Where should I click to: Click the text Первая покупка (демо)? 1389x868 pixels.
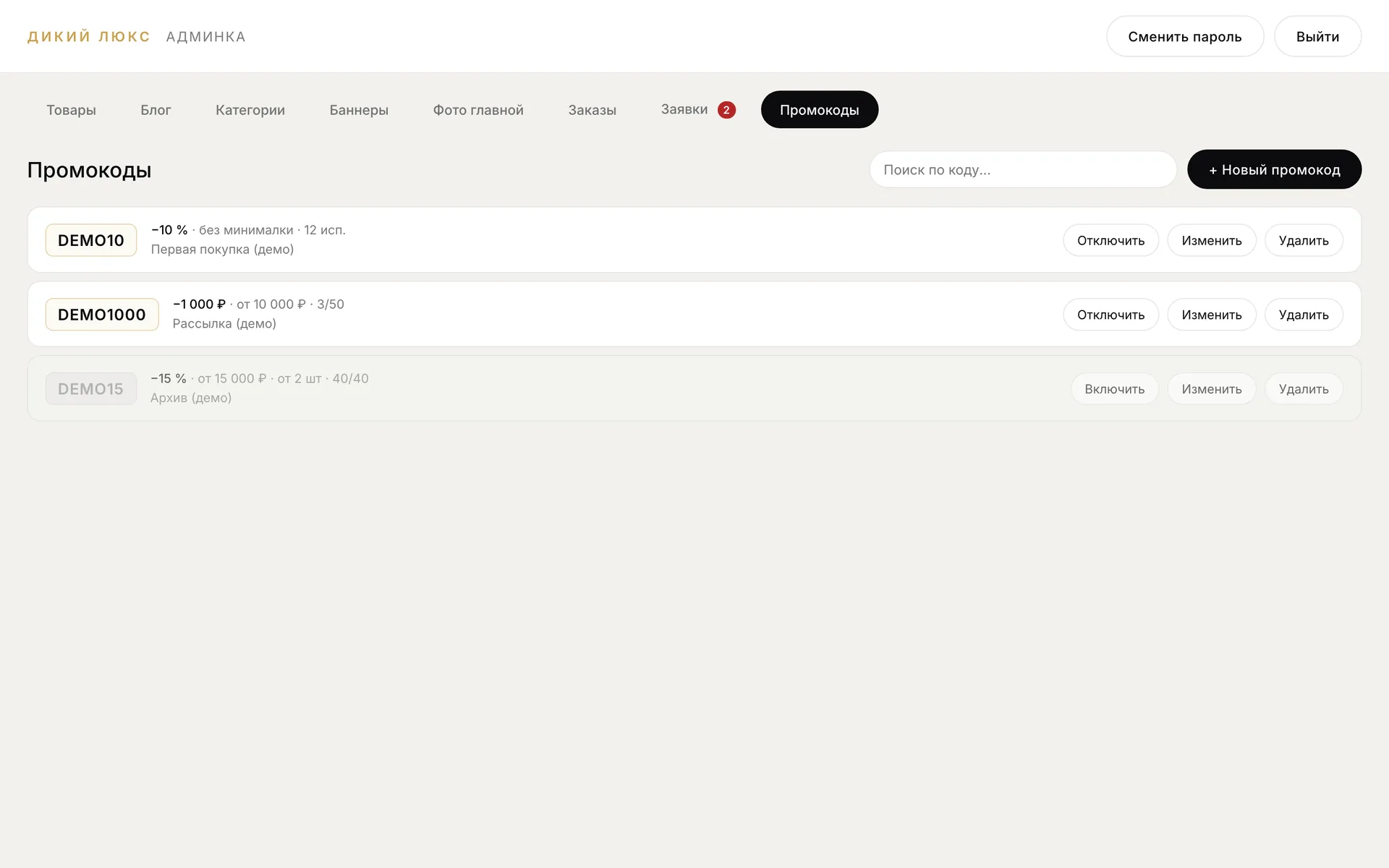click(x=222, y=250)
